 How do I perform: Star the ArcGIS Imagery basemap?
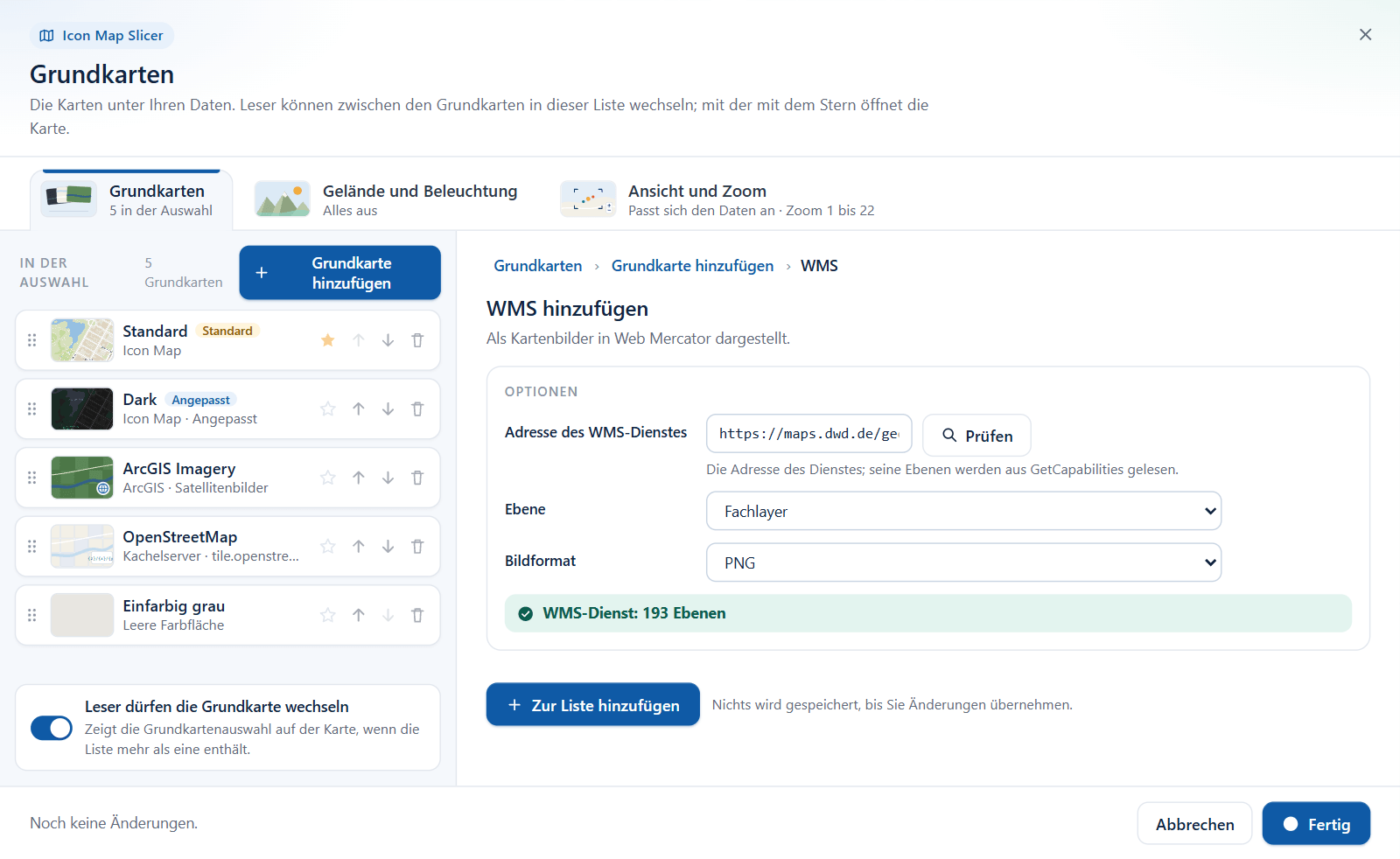coord(328,478)
